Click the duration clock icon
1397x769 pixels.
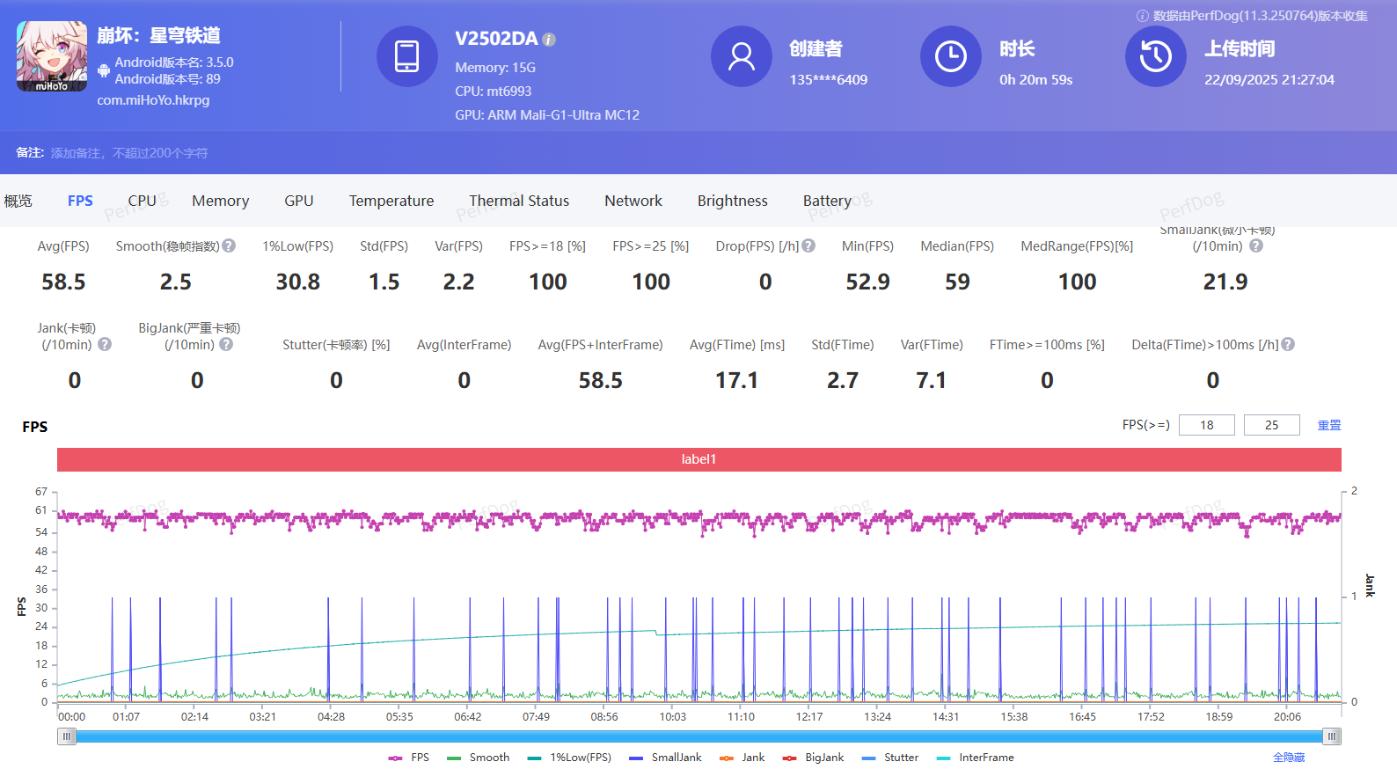pos(950,57)
